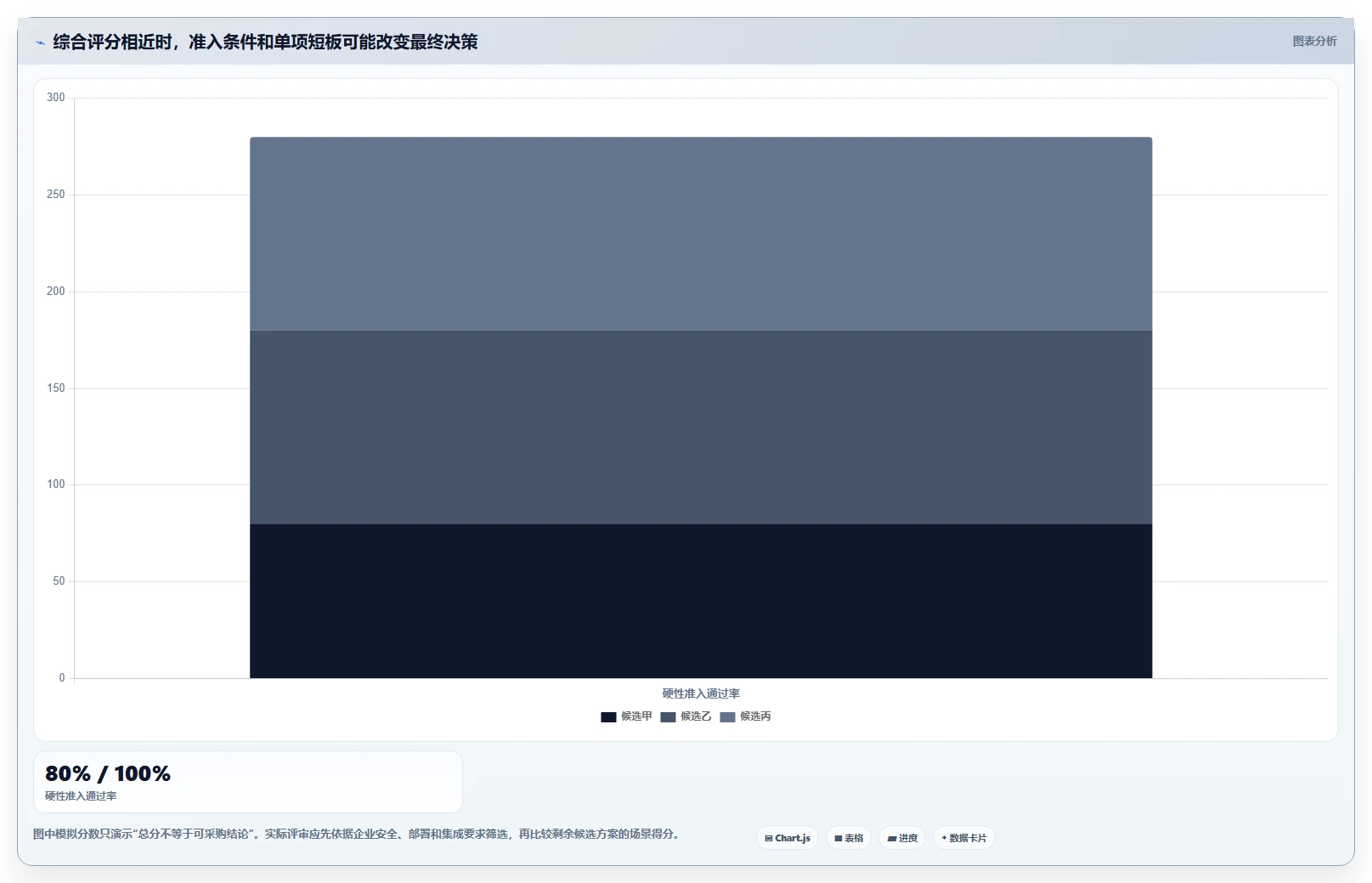Click the 100 y-axis tick label
1372x883 pixels.
(55, 484)
